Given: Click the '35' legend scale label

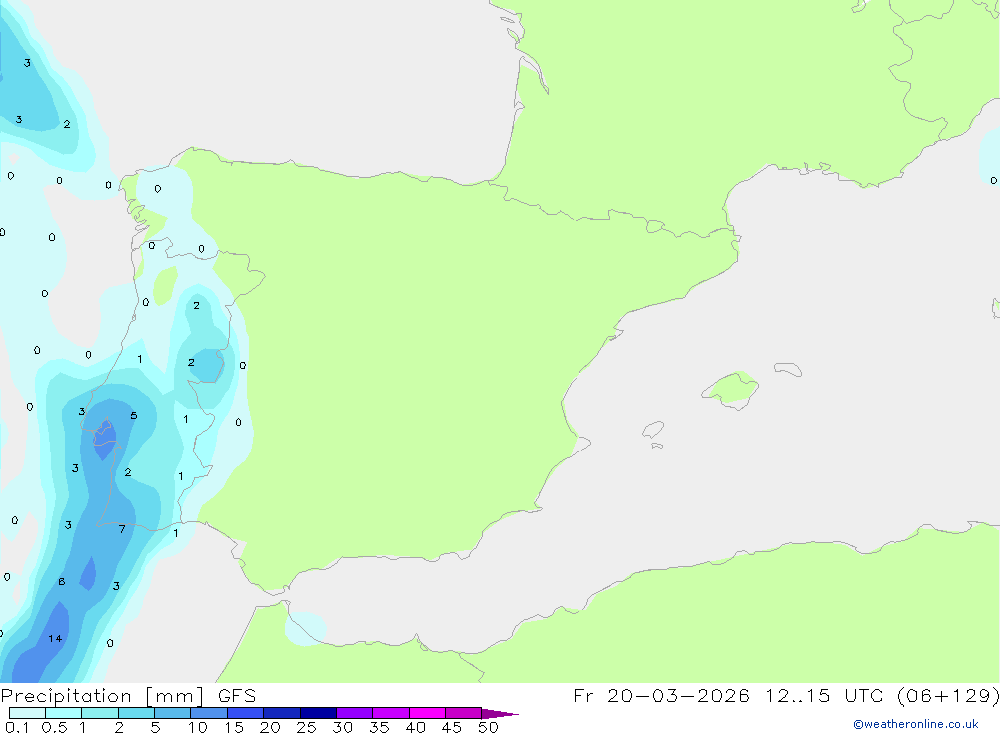Looking at the screenshot, I should (379, 727).
